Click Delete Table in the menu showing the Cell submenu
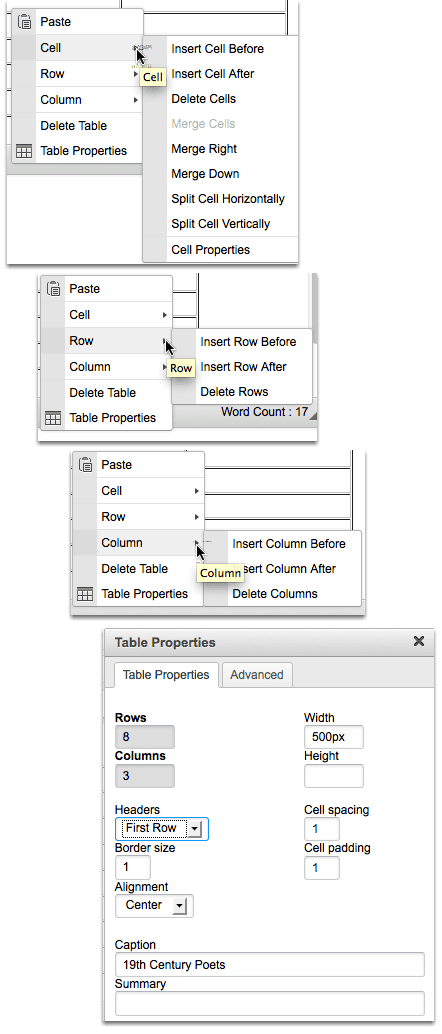The height and width of the screenshot is (1034, 442). 73,126
